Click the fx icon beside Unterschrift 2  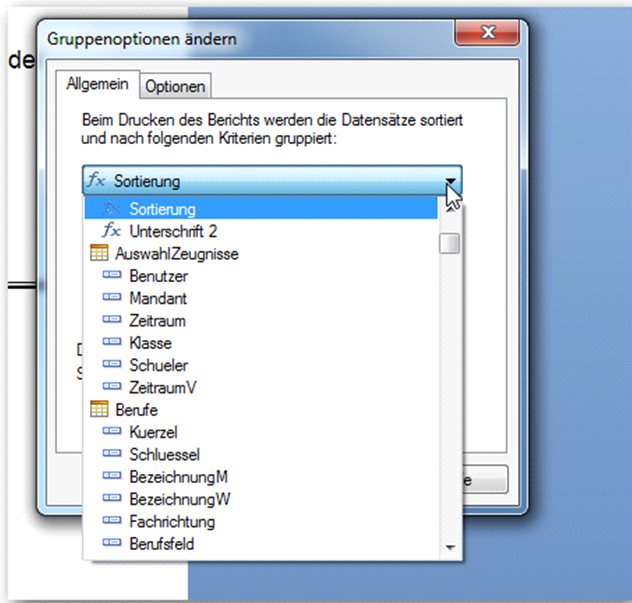click(111, 231)
